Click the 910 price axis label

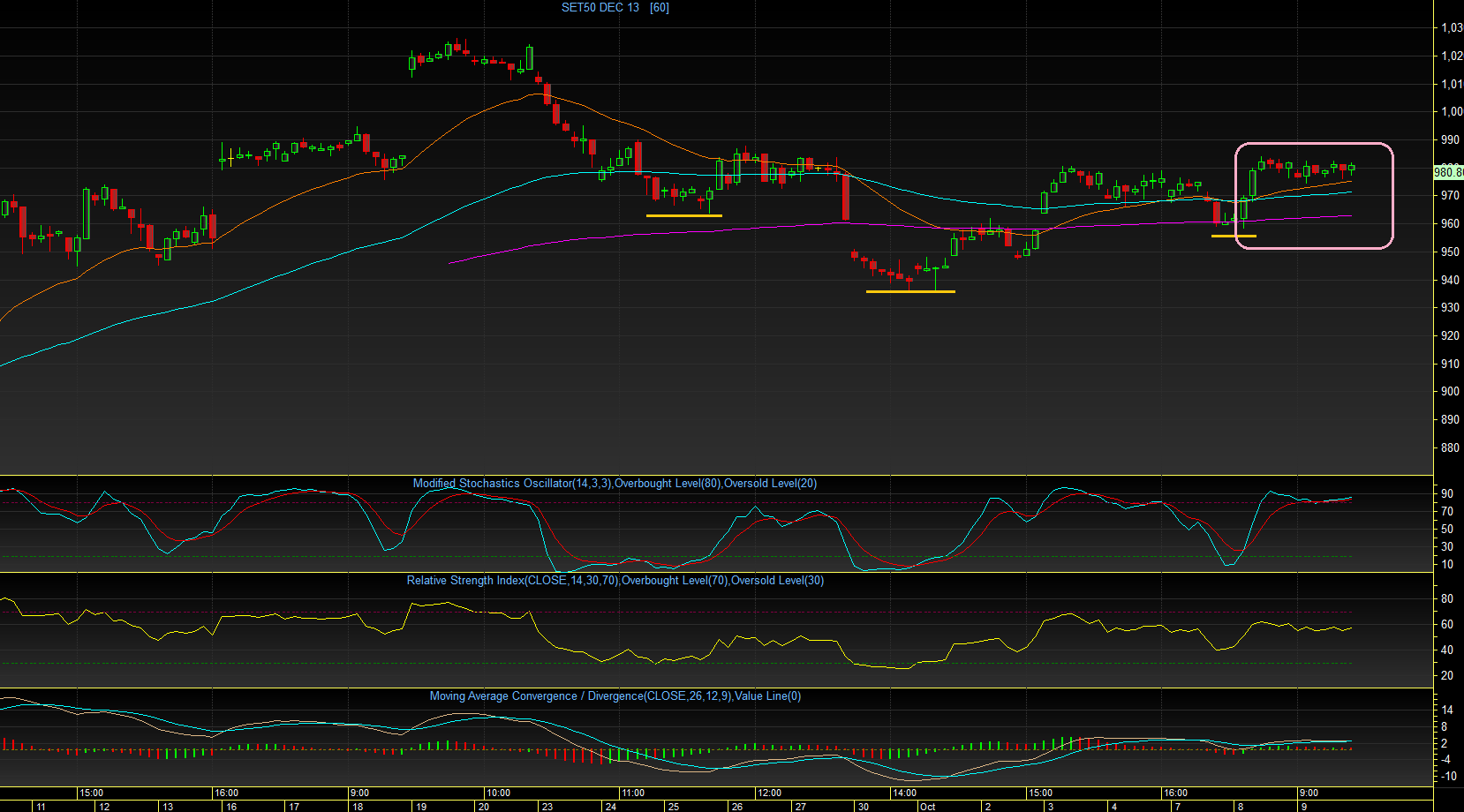1451,364
